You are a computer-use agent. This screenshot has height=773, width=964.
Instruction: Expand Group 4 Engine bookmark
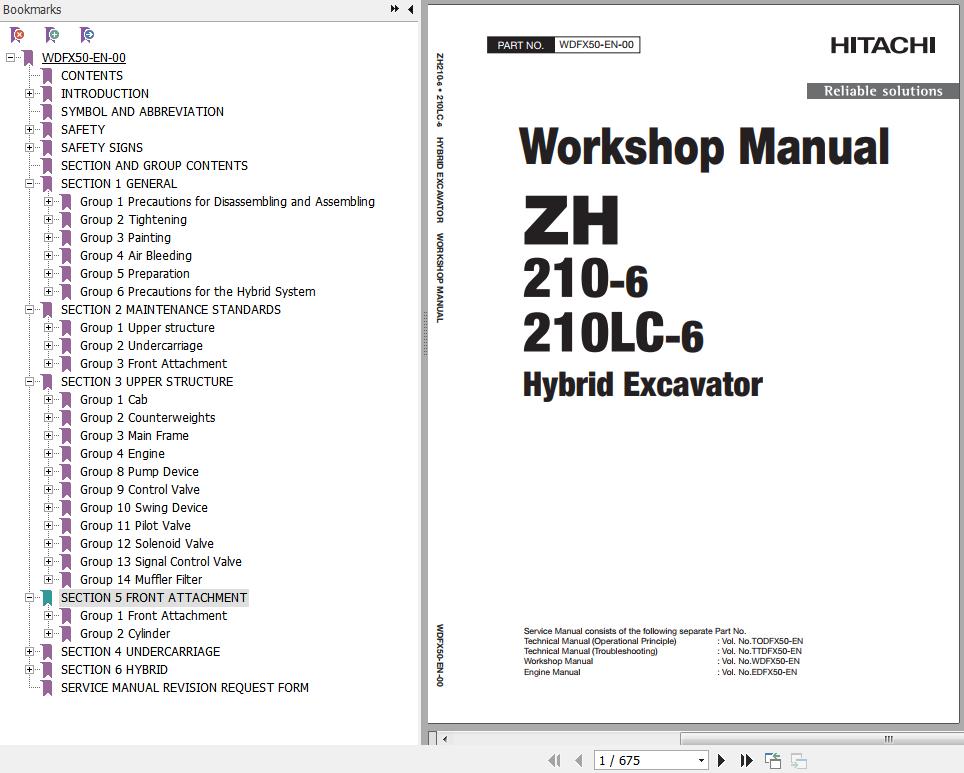pos(48,454)
